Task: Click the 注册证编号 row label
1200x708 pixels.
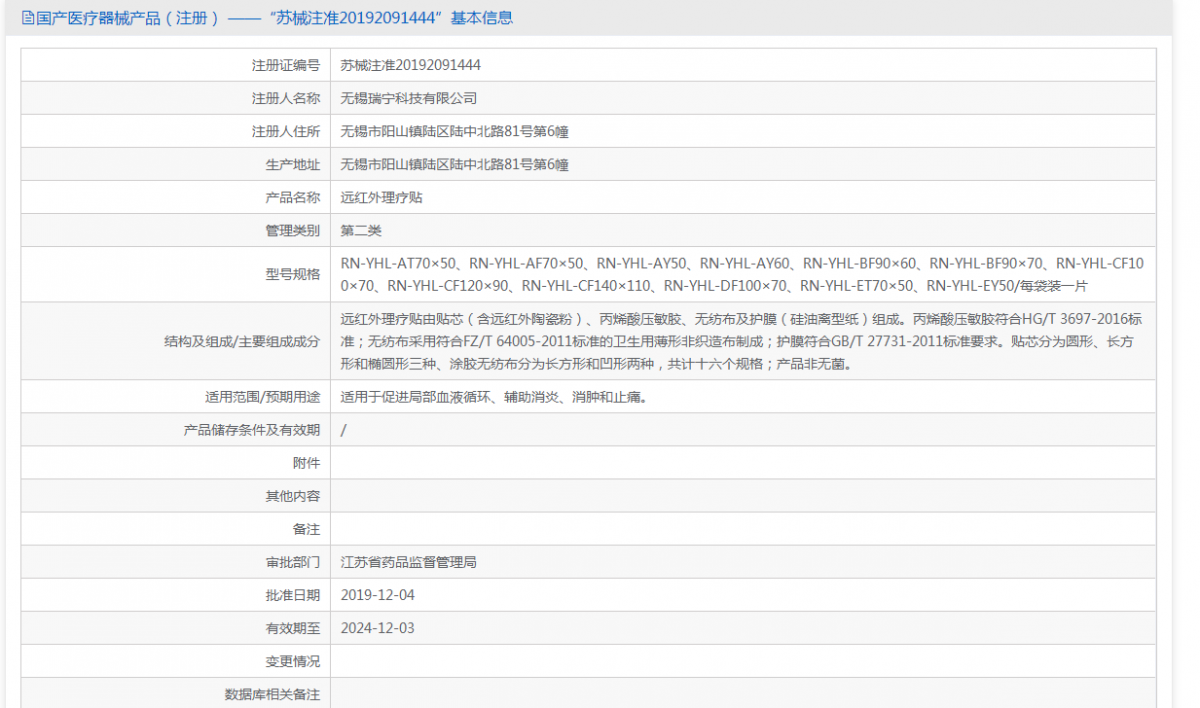Action: click(285, 65)
